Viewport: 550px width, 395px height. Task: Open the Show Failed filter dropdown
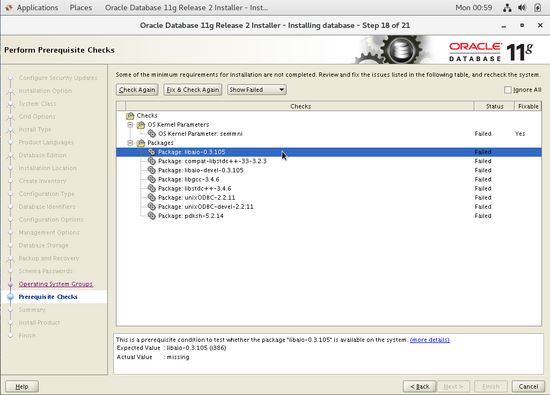(257, 90)
